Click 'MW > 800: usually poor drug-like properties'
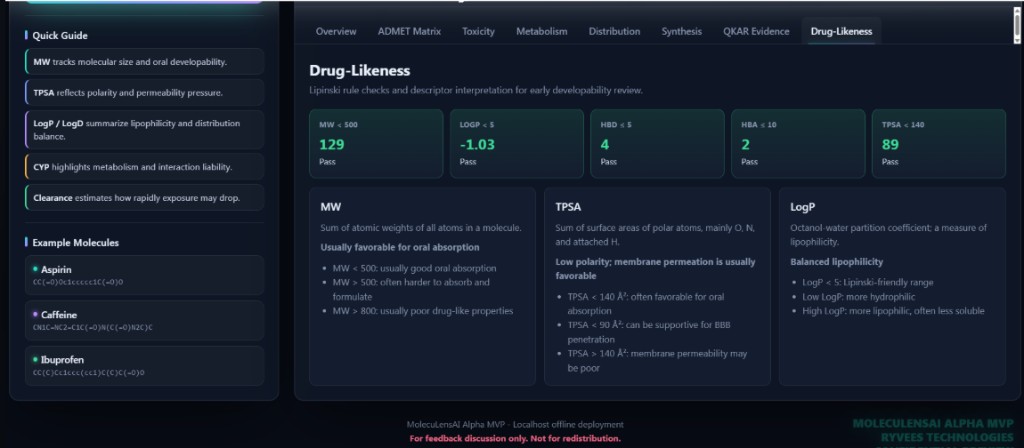Screen dimensions: 1024x448 [x=423, y=311]
